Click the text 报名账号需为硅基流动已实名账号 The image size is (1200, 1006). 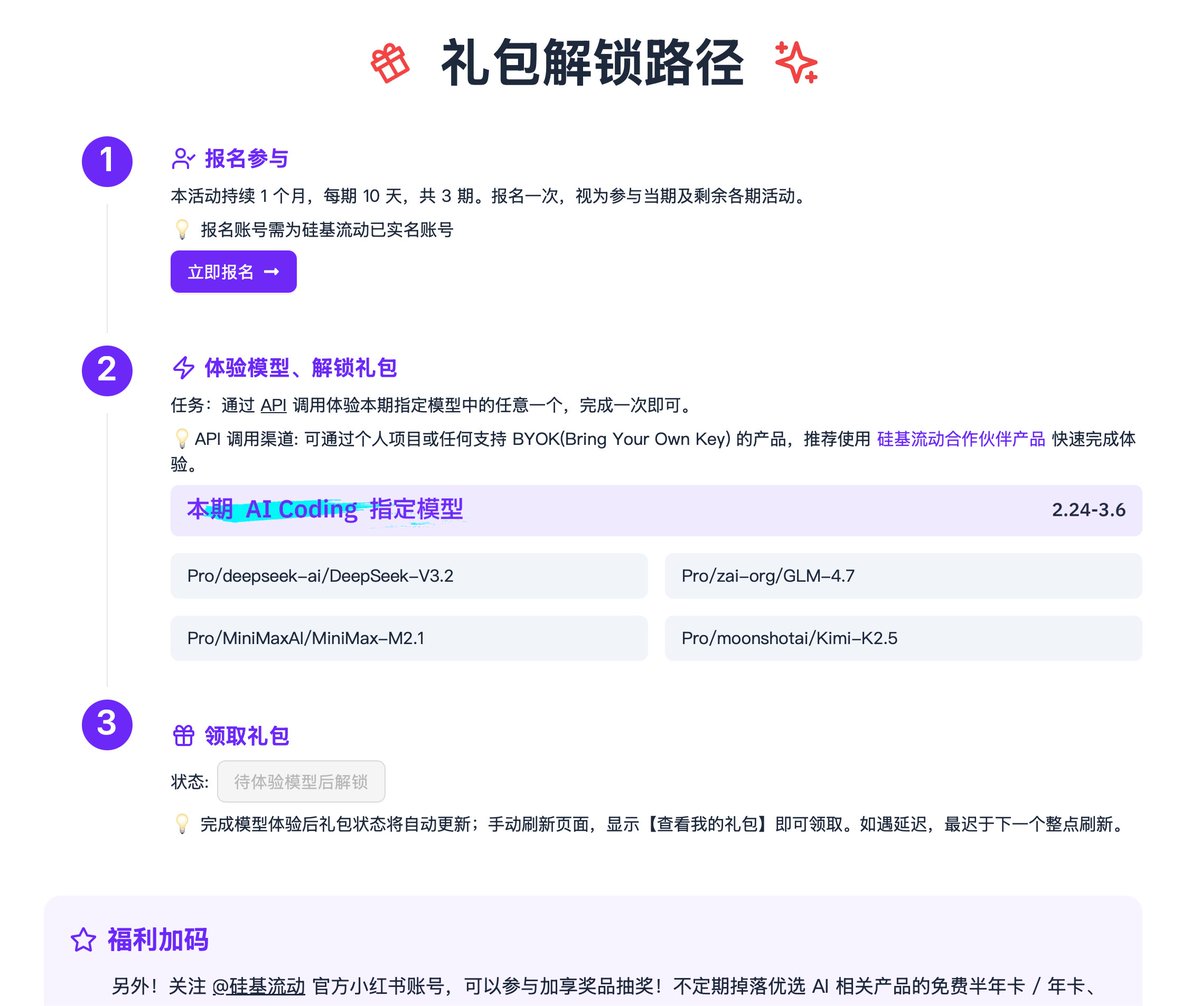click(x=327, y=229)
